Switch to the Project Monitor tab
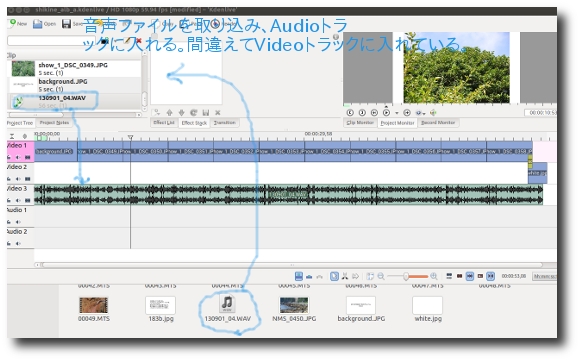Viewport: 580px width, 361px height. (x=397, y=123)
